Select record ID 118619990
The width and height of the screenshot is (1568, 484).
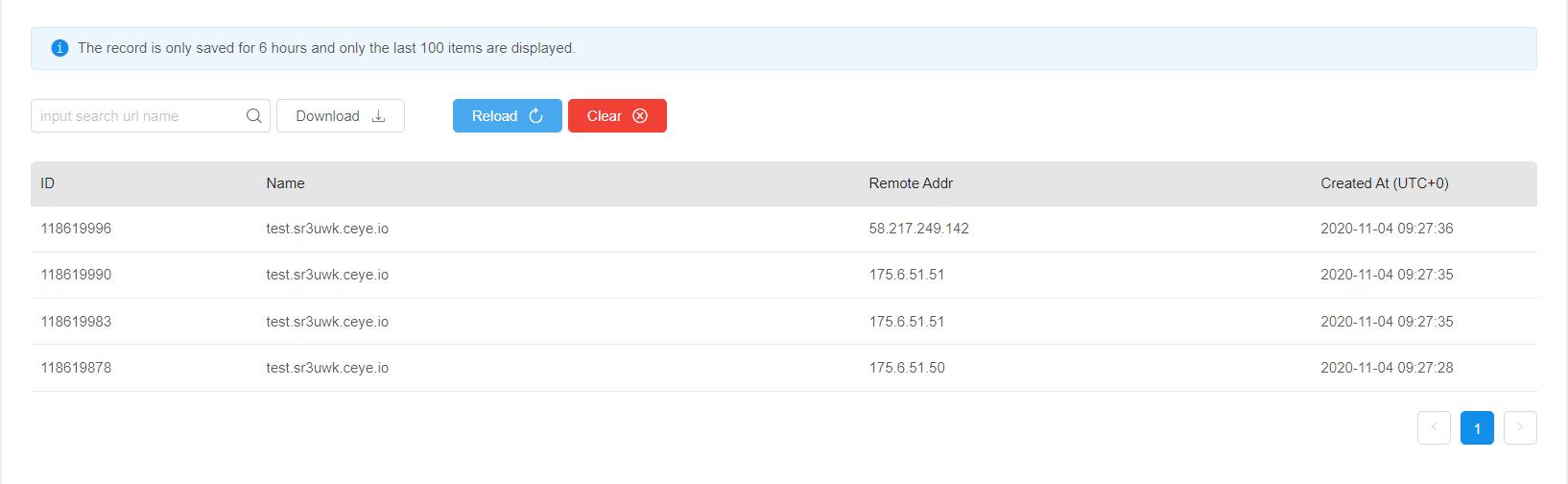(x=76, y=275)
